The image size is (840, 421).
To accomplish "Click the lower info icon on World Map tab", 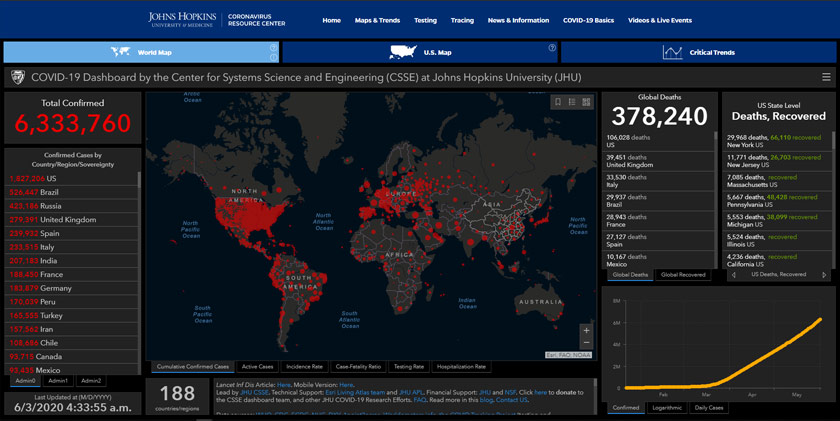I will tap(274, 57).
